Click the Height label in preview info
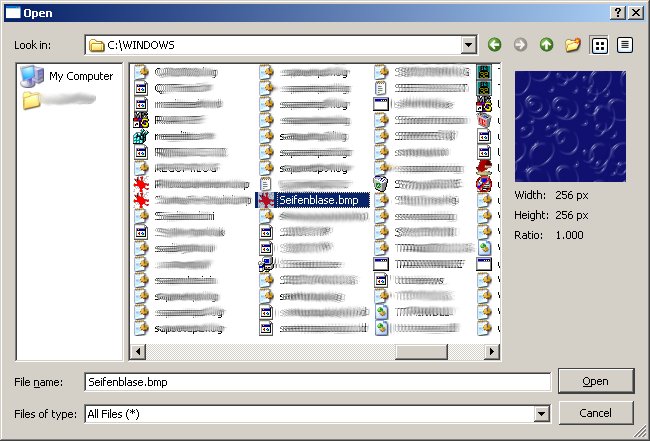The image size is (650, 441). tap(531, 215)
